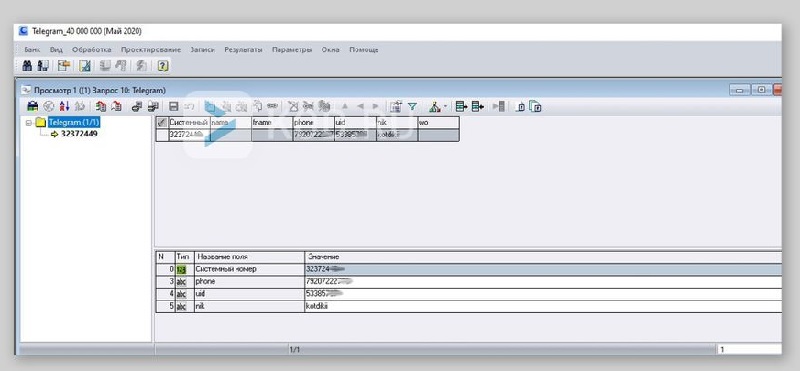
Task: Click the uid column header
Action: [x=355, y=122]
